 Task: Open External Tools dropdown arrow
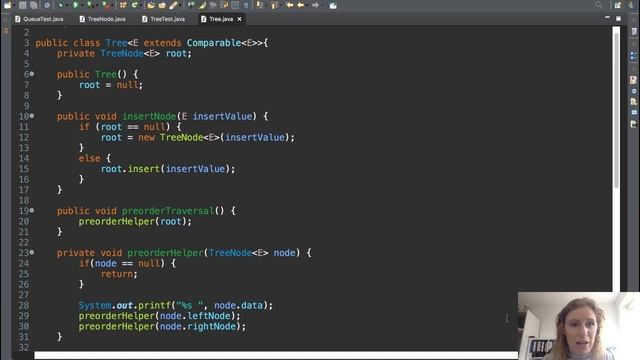coord(112,5)
